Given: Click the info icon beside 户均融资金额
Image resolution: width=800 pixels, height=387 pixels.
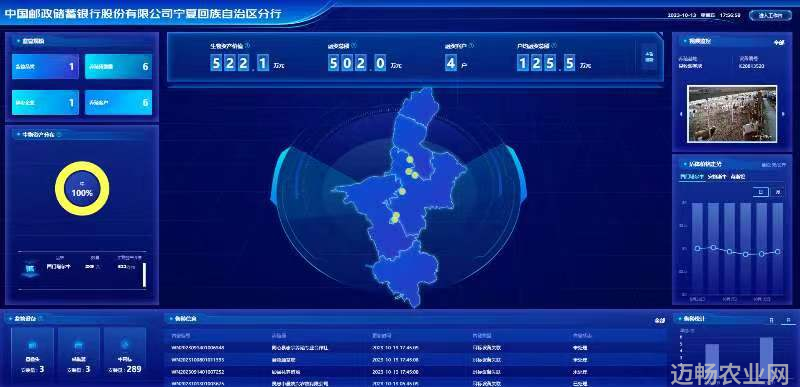Looking at the screenshot, I should tap(555, 45).
